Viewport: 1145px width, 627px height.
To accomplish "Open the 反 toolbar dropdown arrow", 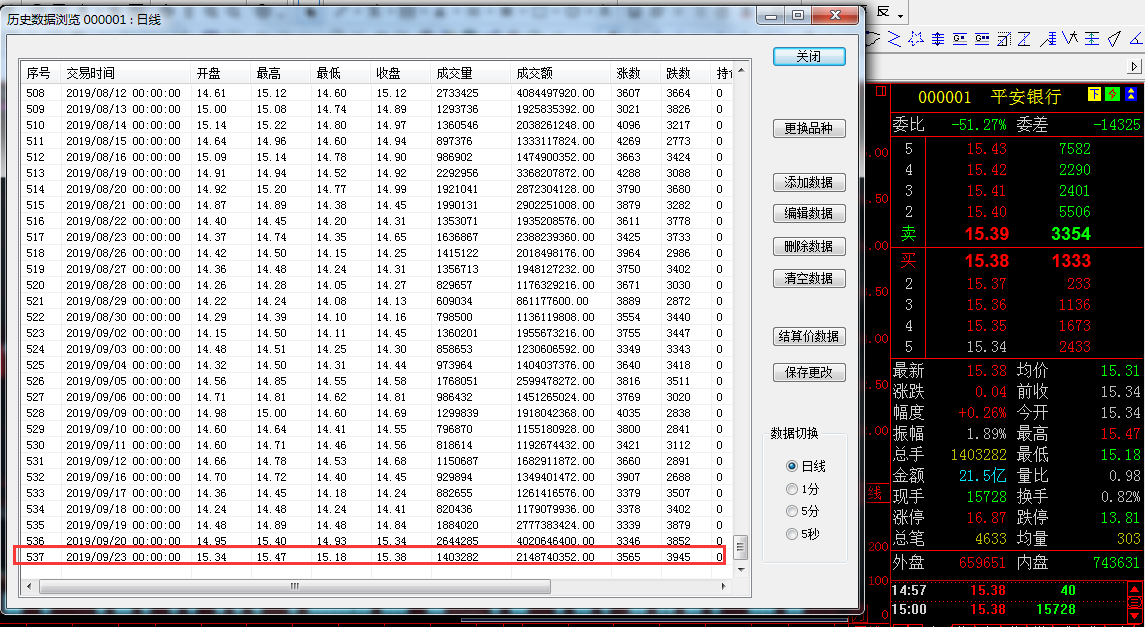I will point(900,16).
